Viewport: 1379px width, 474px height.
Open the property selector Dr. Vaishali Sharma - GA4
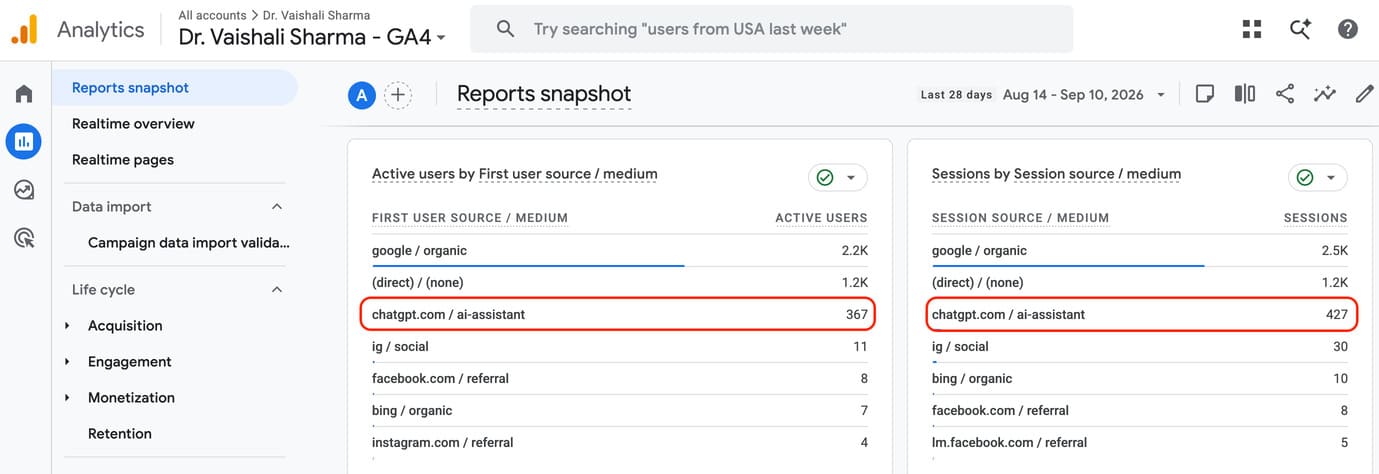click(x=312, y=37)
